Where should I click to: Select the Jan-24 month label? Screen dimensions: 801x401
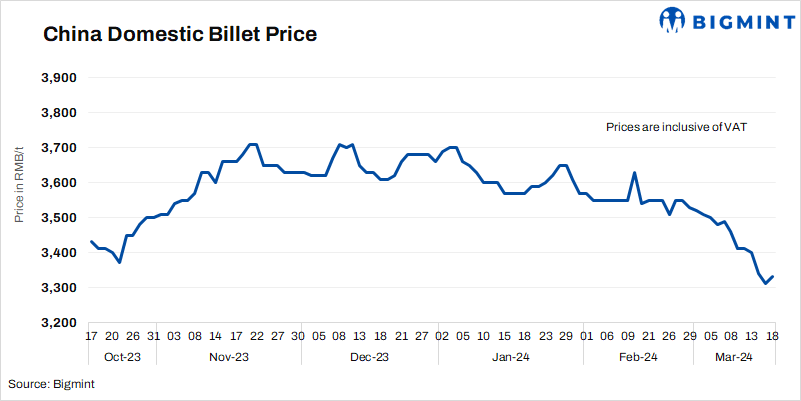tap(508, 357)
